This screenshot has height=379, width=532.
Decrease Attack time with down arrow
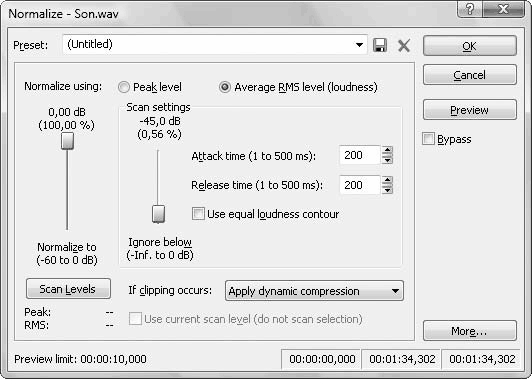[x=387, y=160]
